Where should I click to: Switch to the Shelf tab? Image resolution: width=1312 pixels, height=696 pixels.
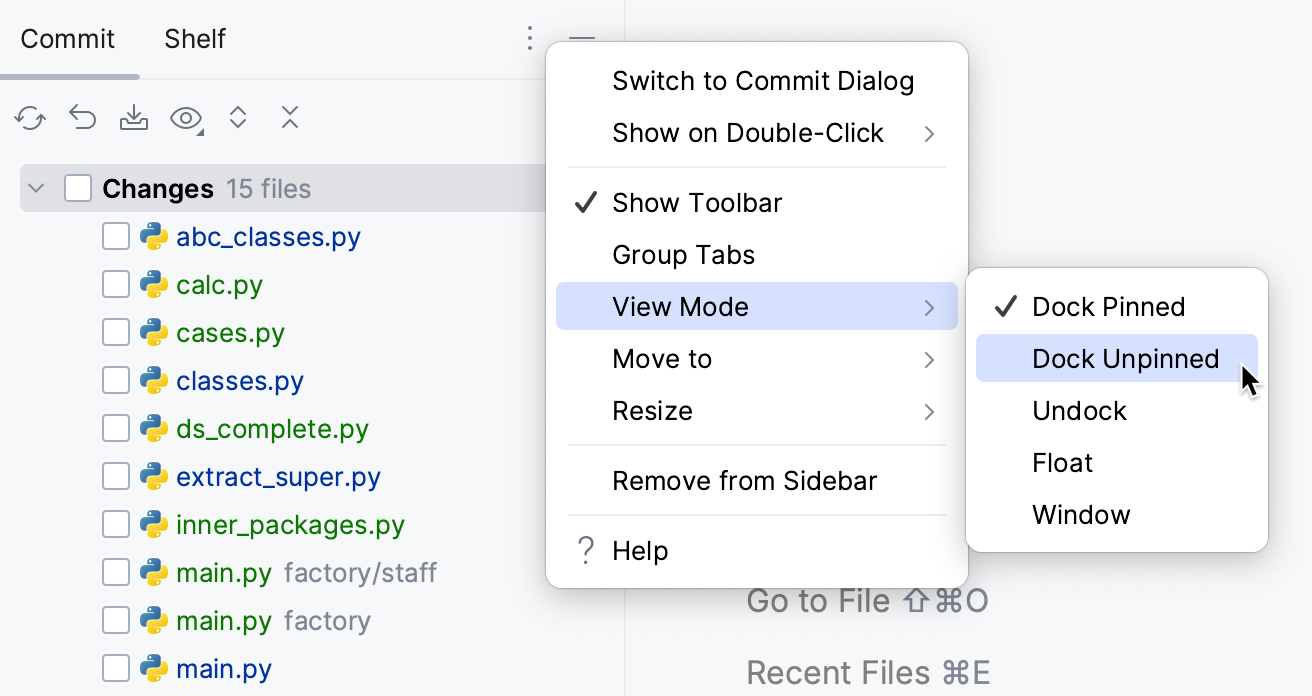point(194,38)
